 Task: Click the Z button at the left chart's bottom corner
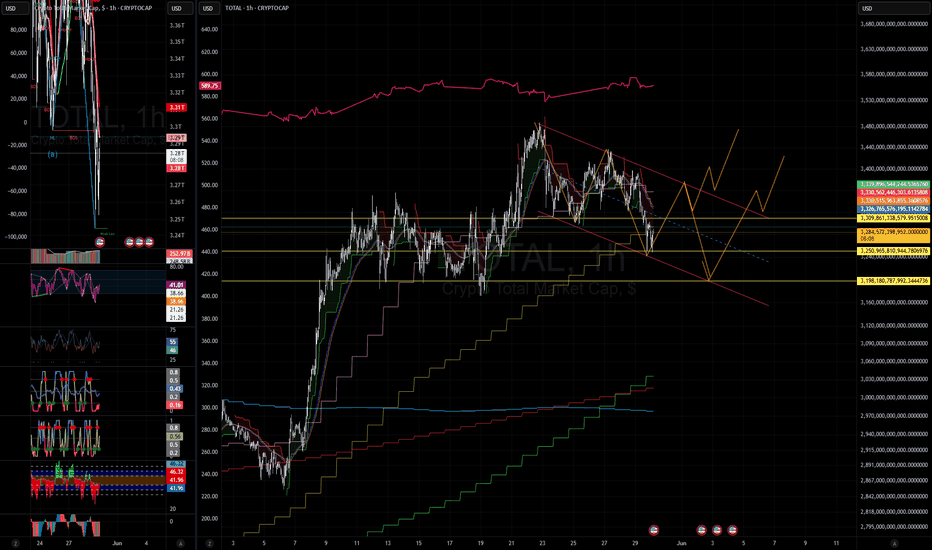pyautogui.click(x=15, y=543)
